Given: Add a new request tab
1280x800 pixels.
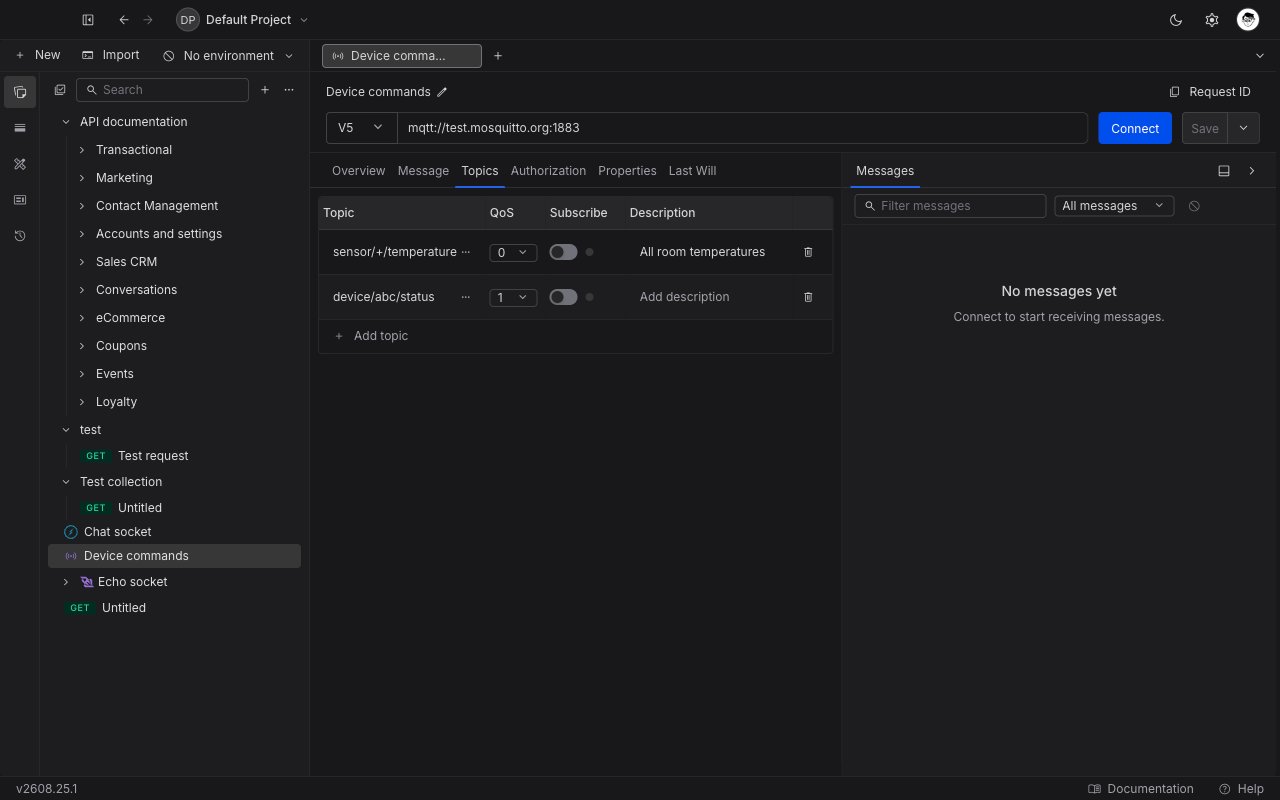Looking at the screenshot, I should coord(498,56).
